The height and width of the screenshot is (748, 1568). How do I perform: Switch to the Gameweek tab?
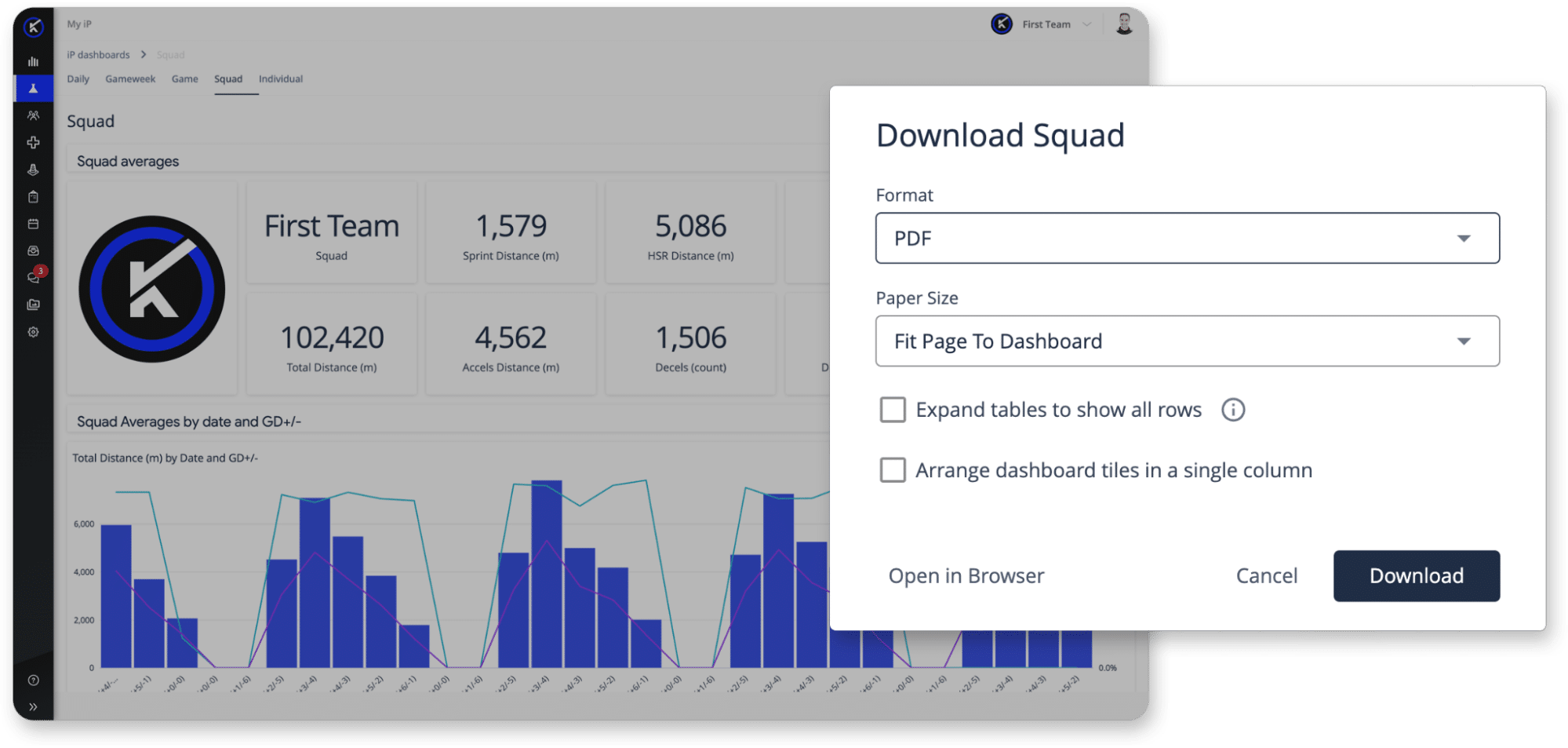130,79
